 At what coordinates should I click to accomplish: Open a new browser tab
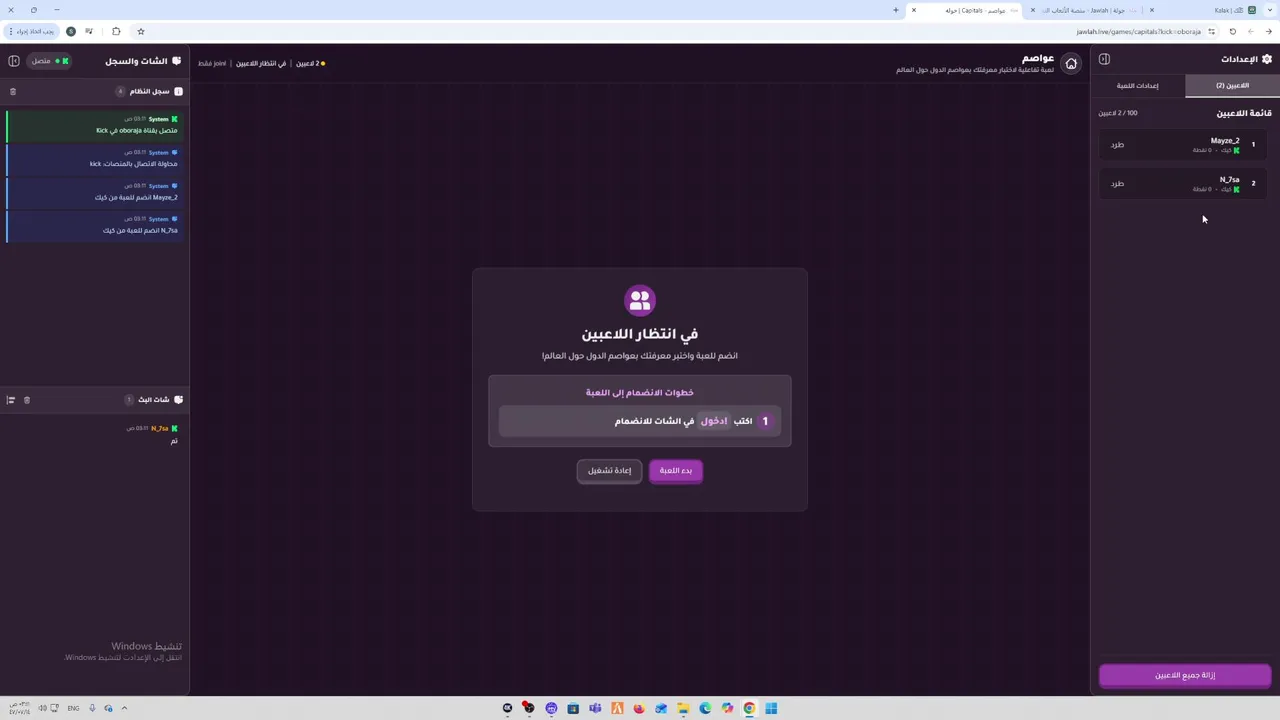point(895,10)
